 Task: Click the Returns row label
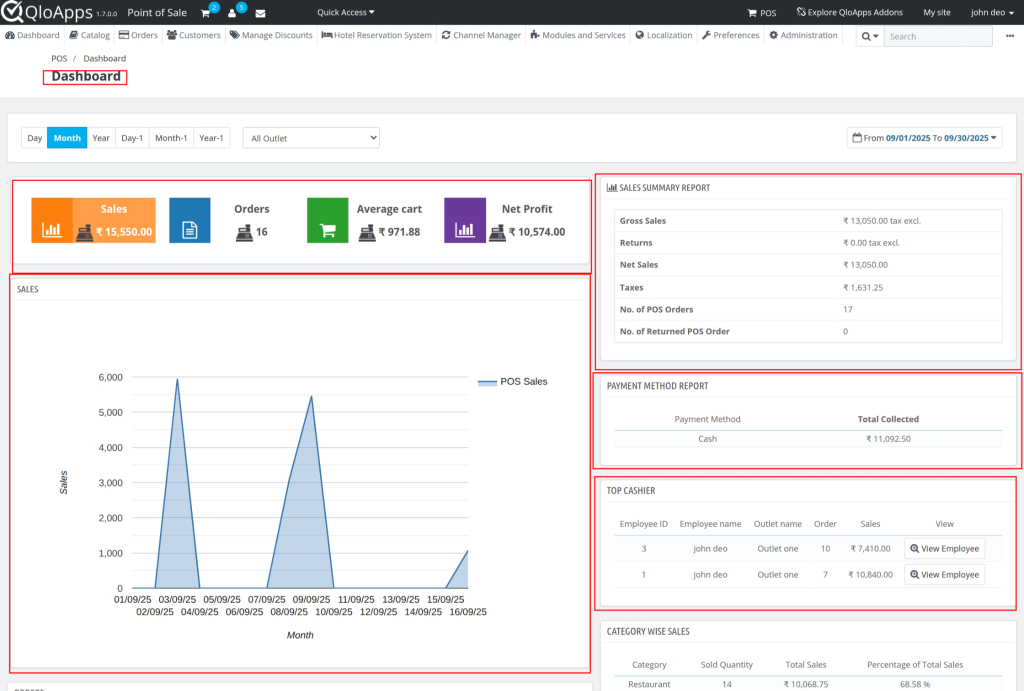(x=636, y=243)
